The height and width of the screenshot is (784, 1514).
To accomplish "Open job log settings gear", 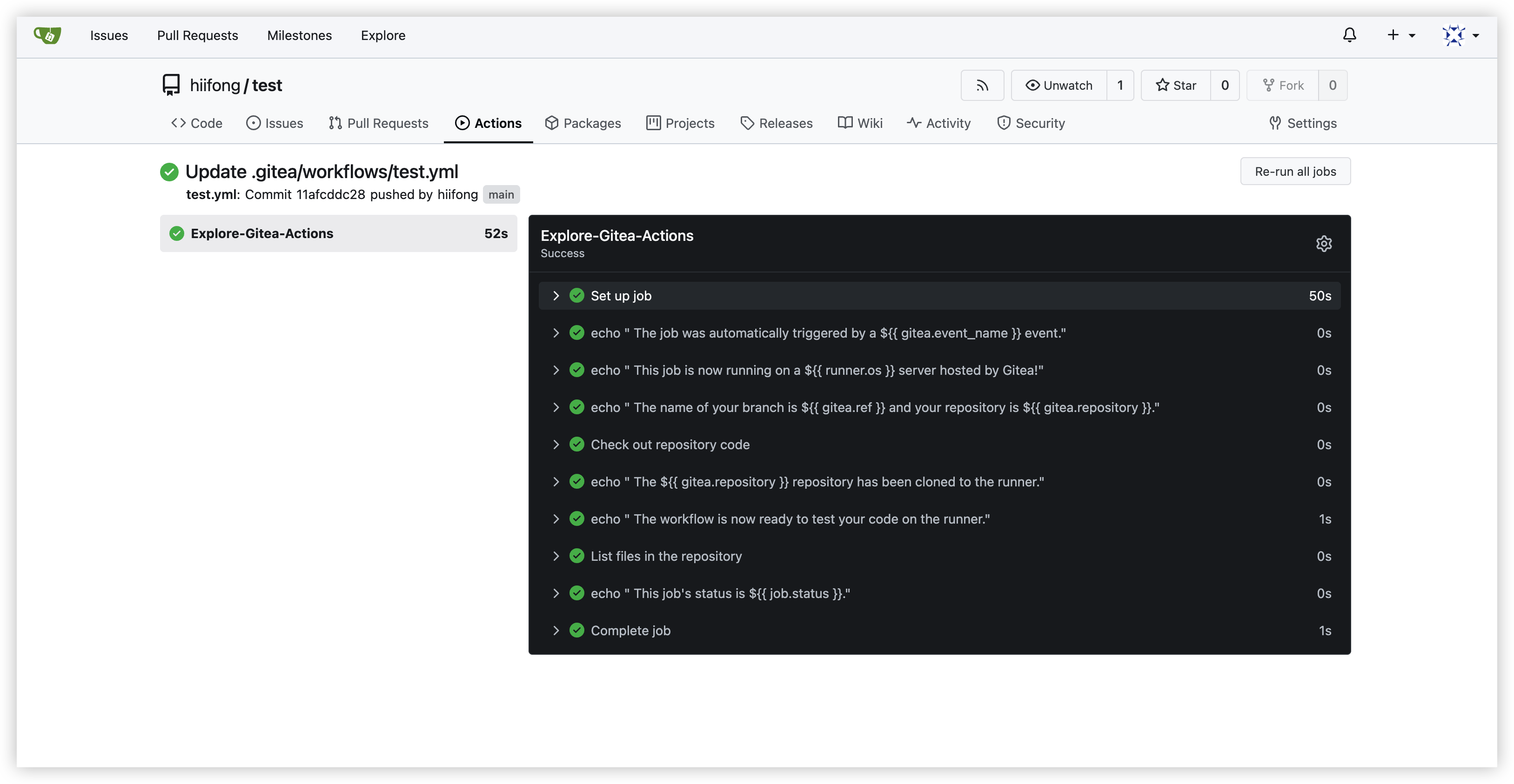I will pos(1324,244).
